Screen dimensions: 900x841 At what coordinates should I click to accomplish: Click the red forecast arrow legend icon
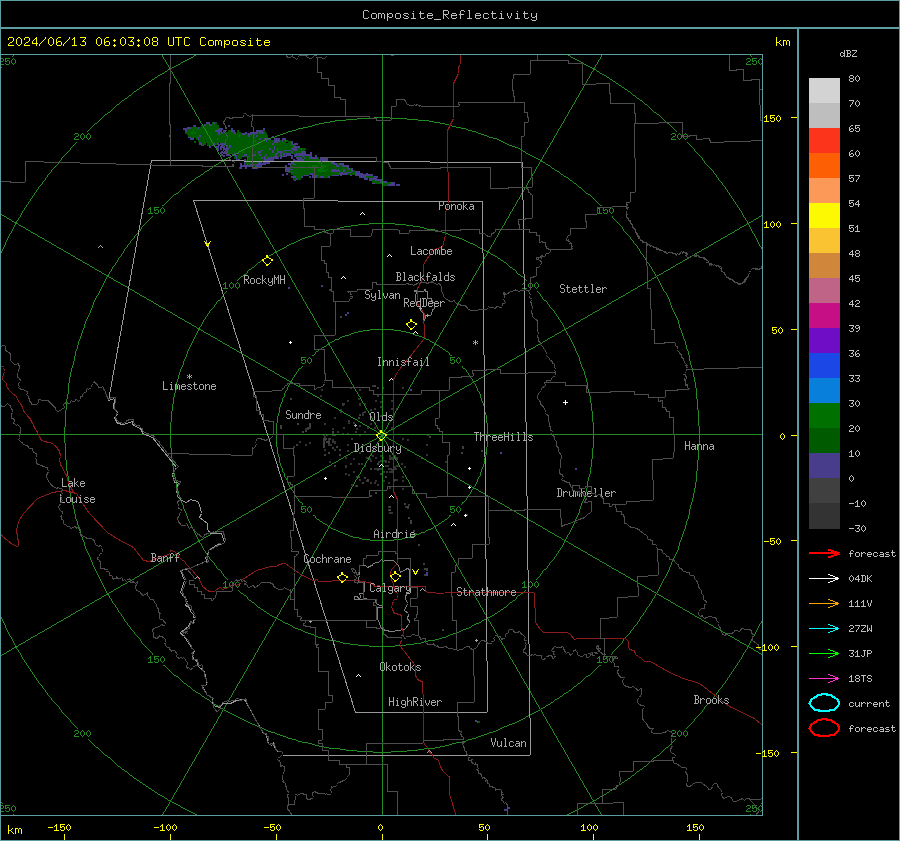pos(824,553)
